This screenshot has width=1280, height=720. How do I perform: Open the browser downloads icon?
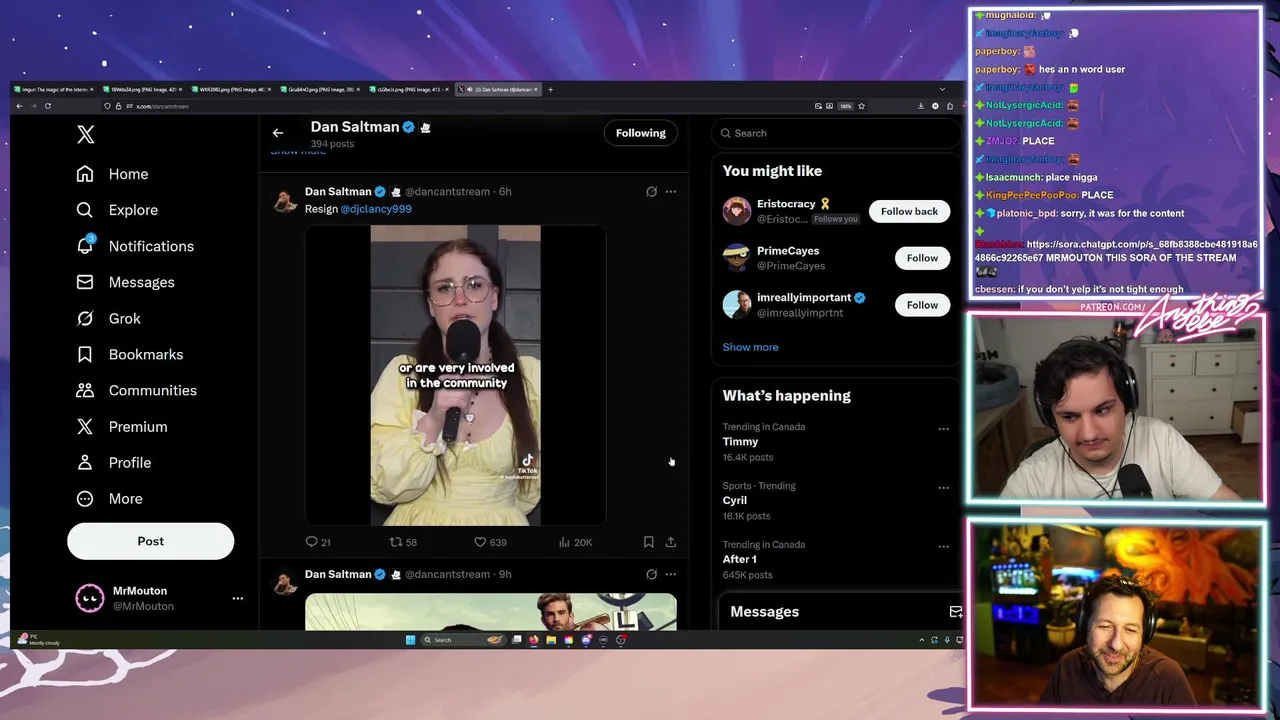pyautogui.click(x=921, y=106)
